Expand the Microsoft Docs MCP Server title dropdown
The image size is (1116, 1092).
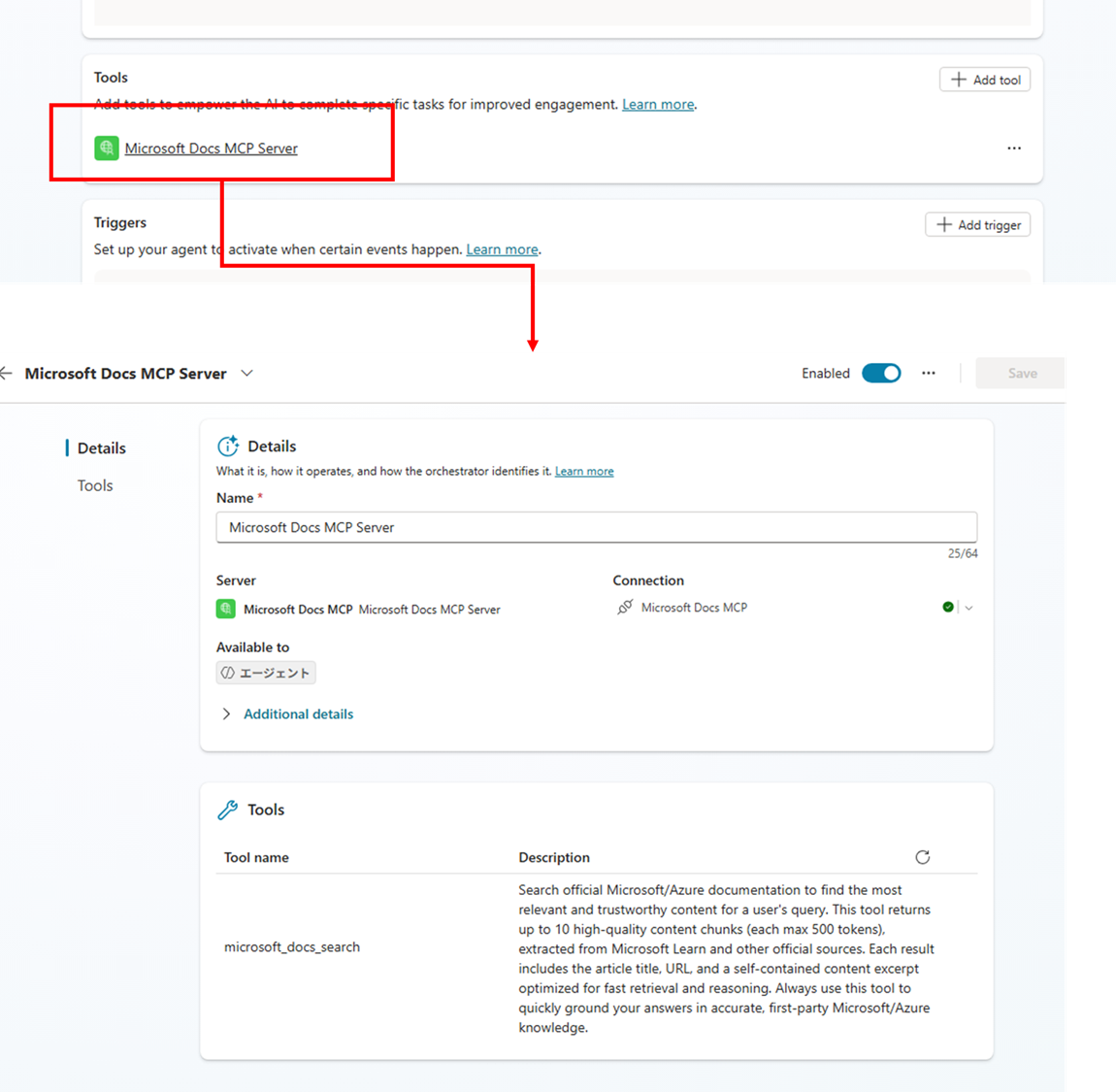coord(246,373)
